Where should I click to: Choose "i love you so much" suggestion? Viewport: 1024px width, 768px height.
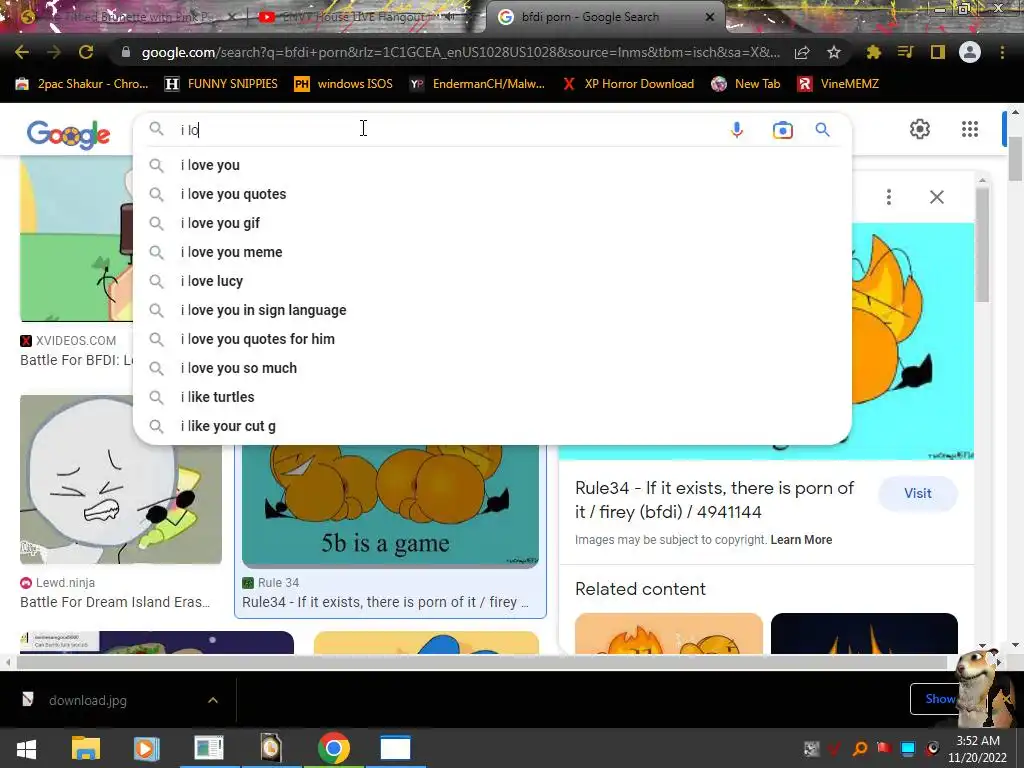point(492,368)
